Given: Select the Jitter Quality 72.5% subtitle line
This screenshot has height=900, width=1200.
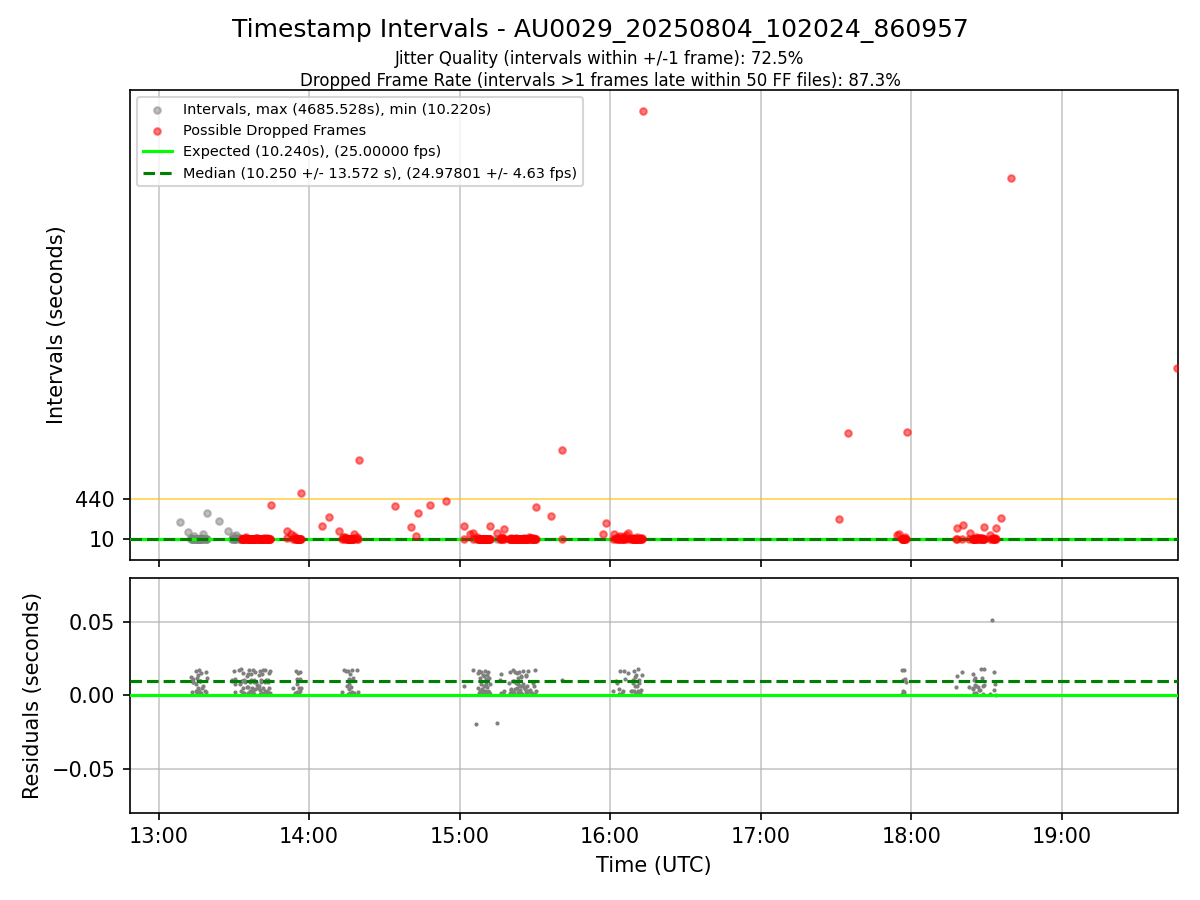Looking at the screenshot, I should 599,58.
